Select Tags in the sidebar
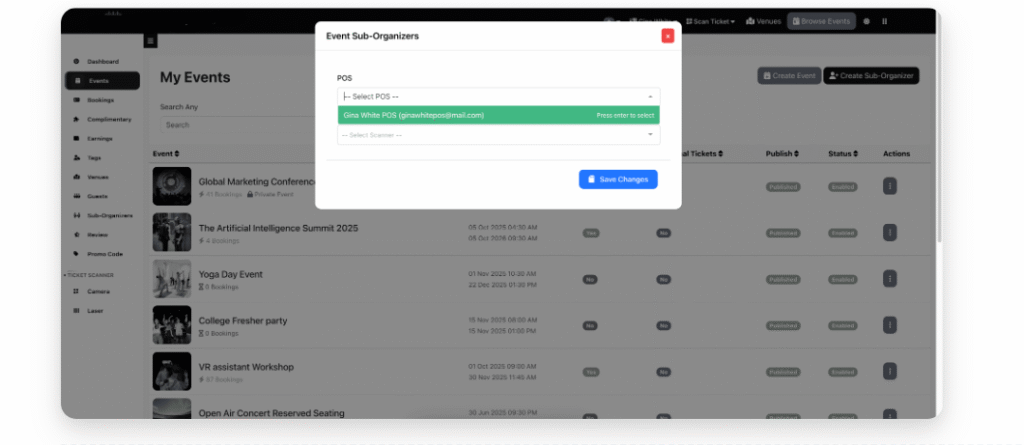Image resolution: width=1024 pixels, height=445 pixels. pos(95,157)
